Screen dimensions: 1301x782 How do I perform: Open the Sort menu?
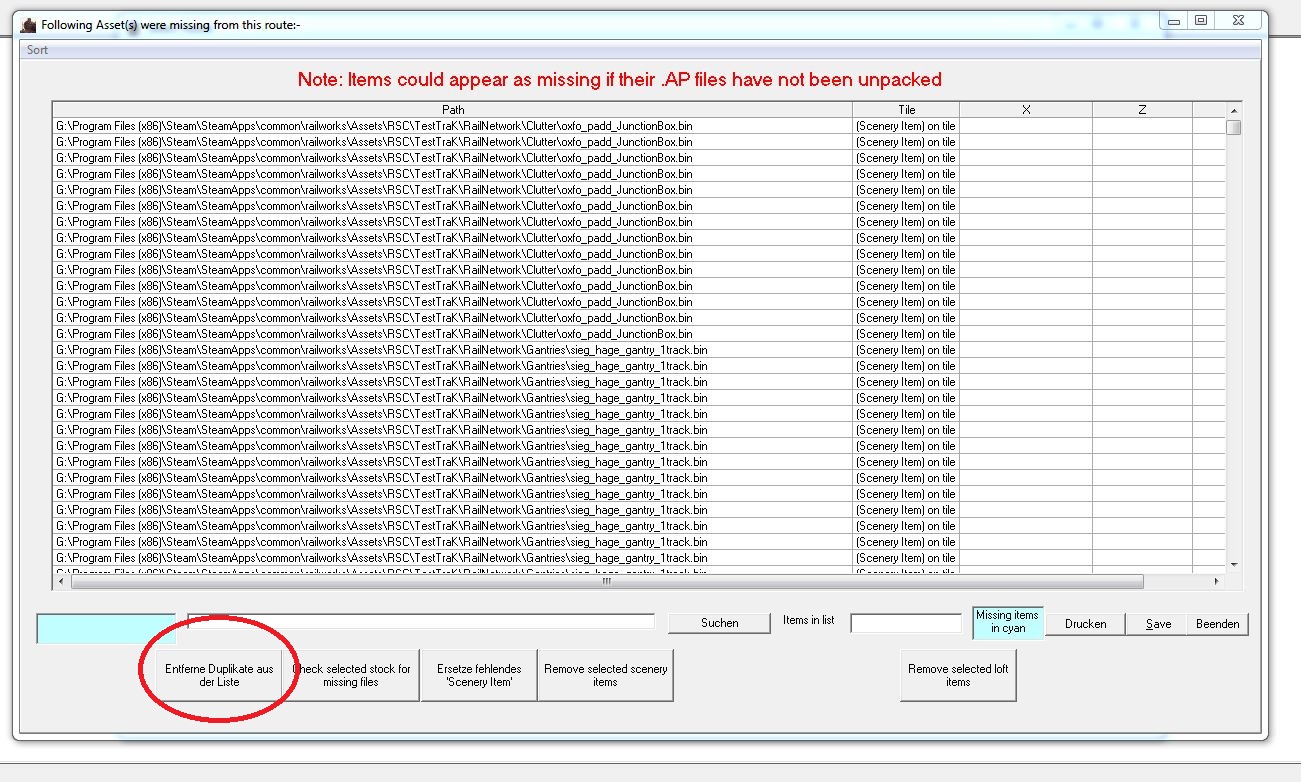pos(37,50)
